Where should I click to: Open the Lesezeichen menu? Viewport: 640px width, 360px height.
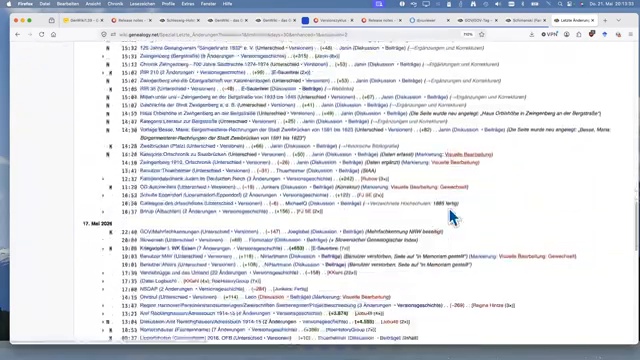(142, 4)
